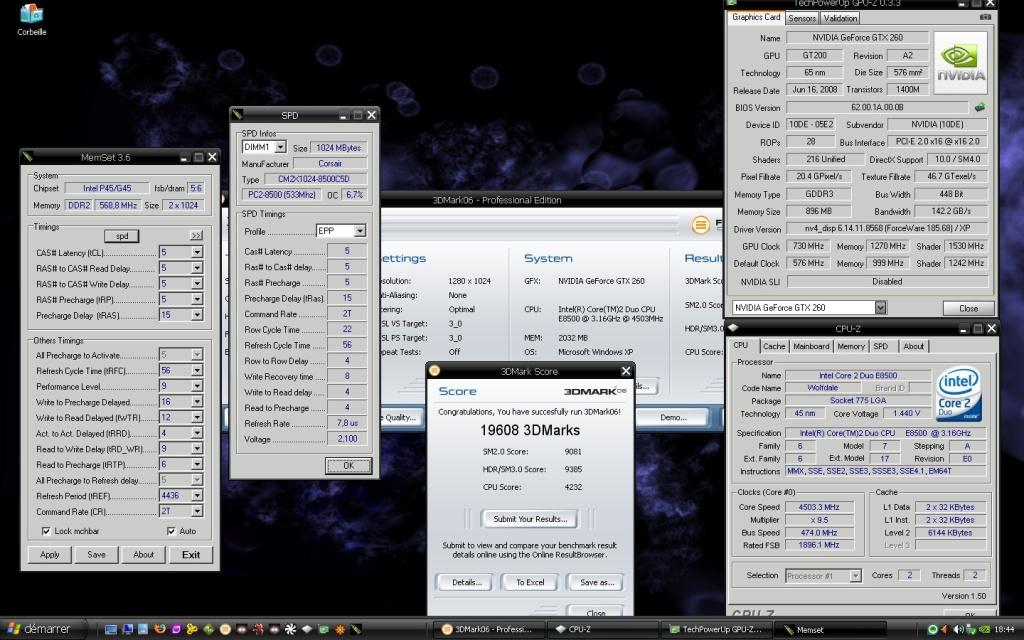Click the 3DMark orange circle quick launch icon
This screenshot has height=640, width=1024.
point(225,630)
